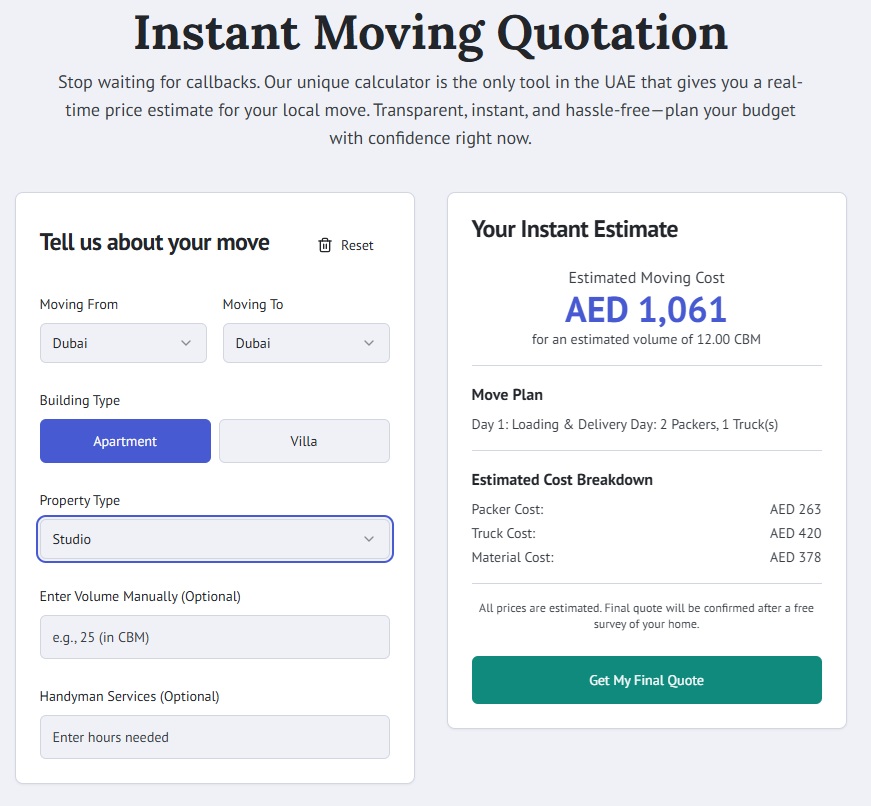Expand the Property Type dropdown showing Studio
This screenshot has width=871, height=806.
(215, 539)
